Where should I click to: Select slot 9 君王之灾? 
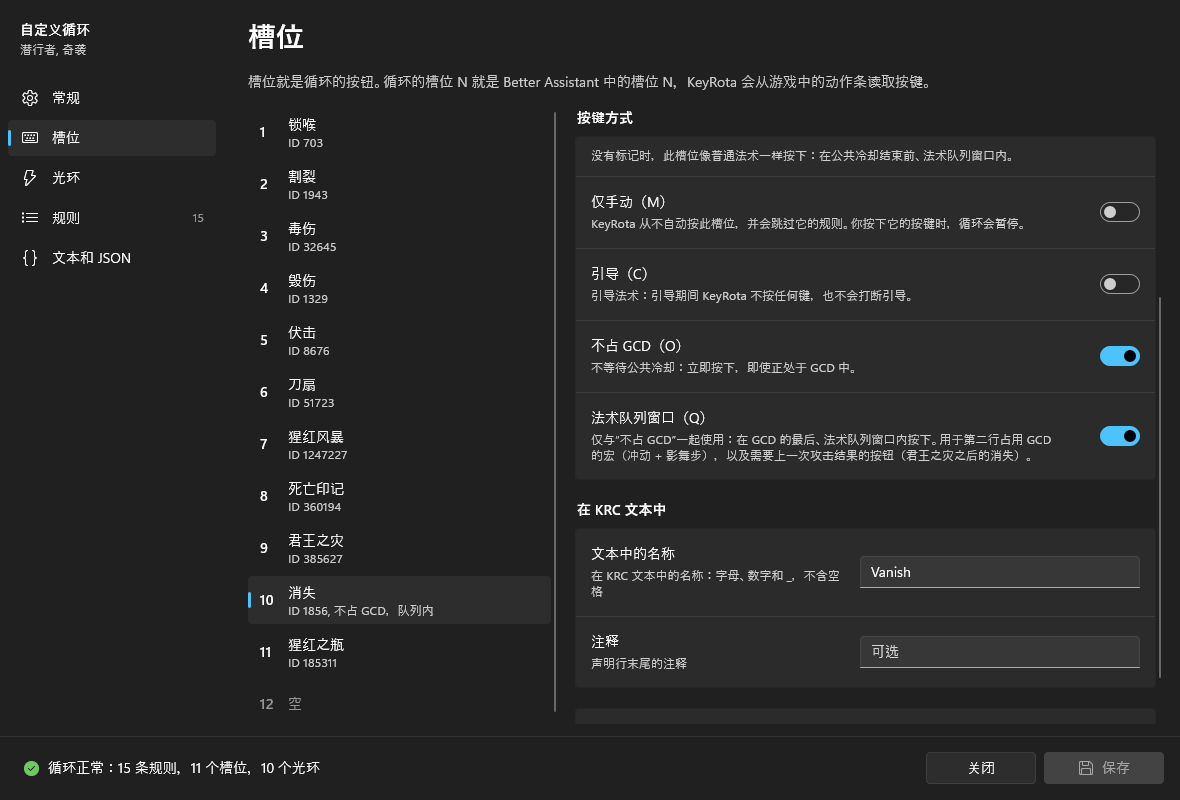point(399,548)
